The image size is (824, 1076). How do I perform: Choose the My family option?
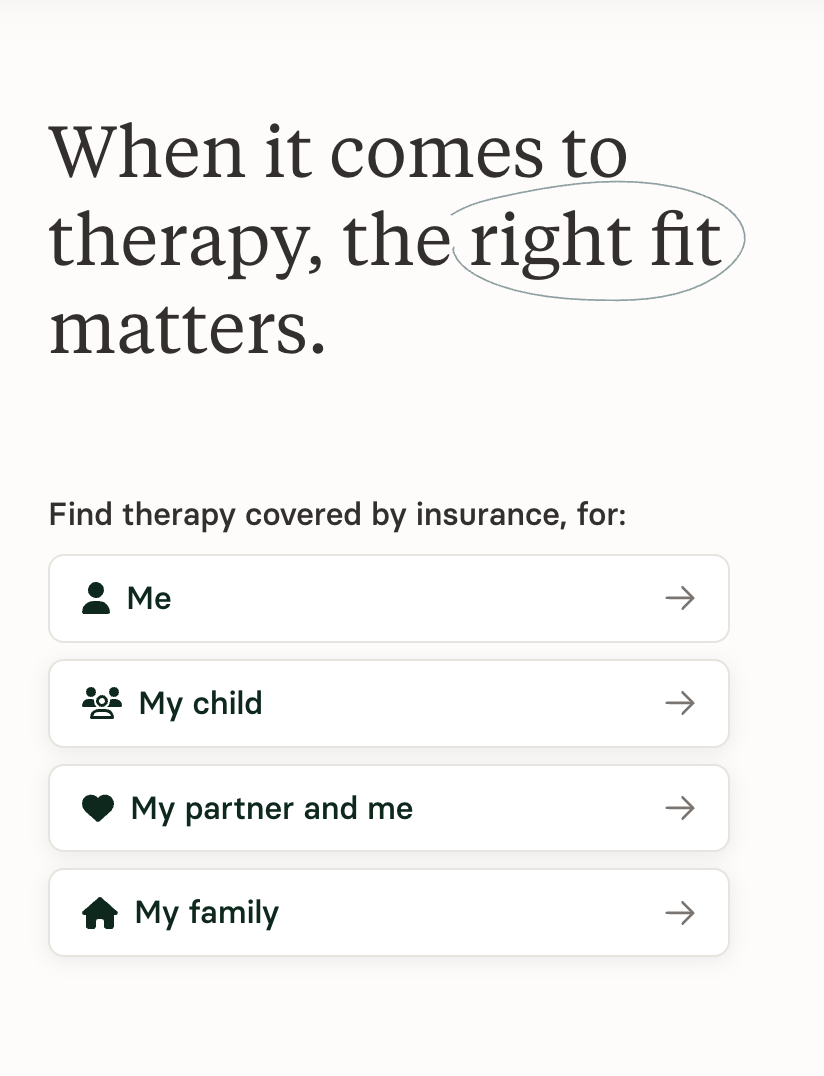[x=388, y=912]
